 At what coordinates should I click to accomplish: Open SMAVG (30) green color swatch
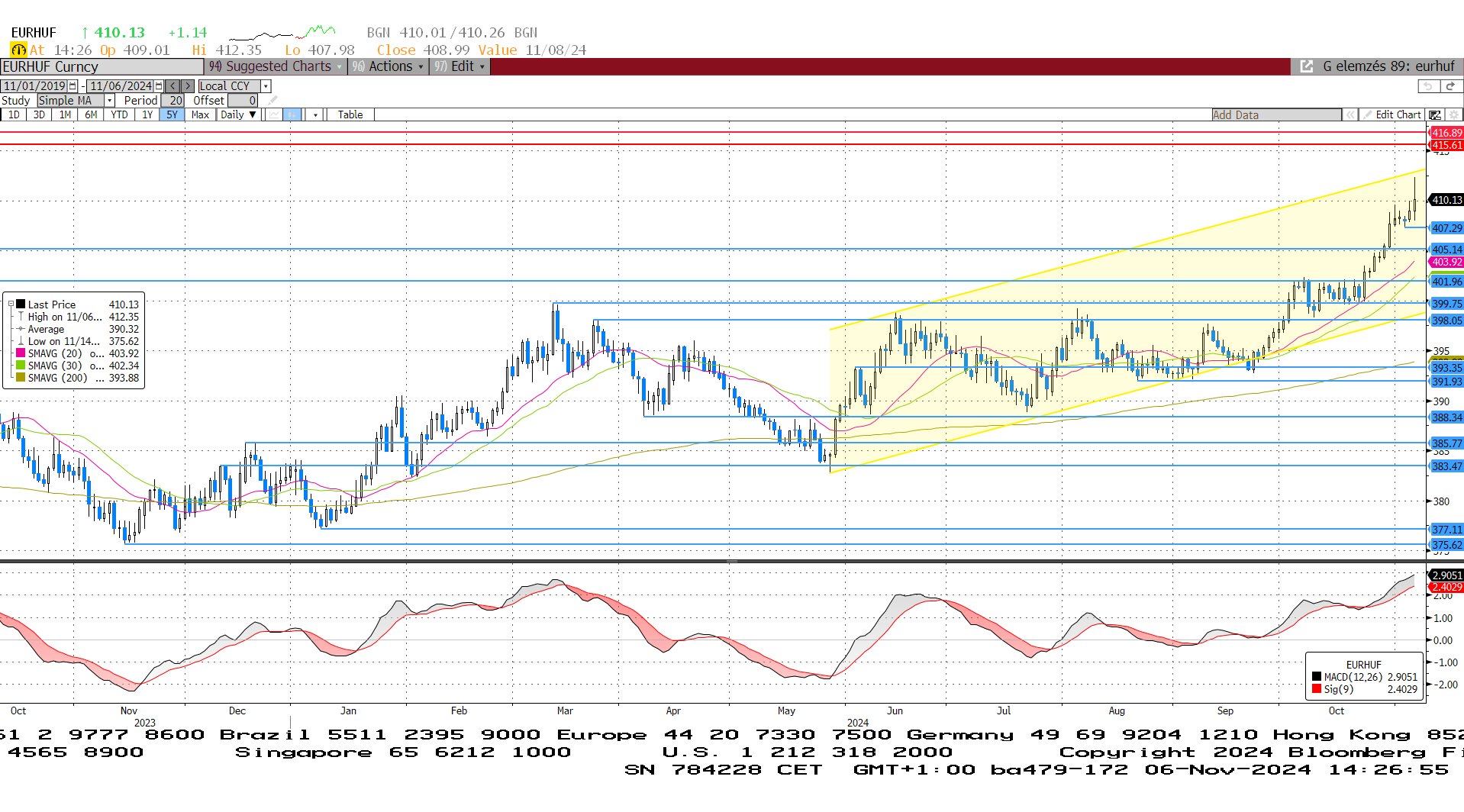(21, 366)
